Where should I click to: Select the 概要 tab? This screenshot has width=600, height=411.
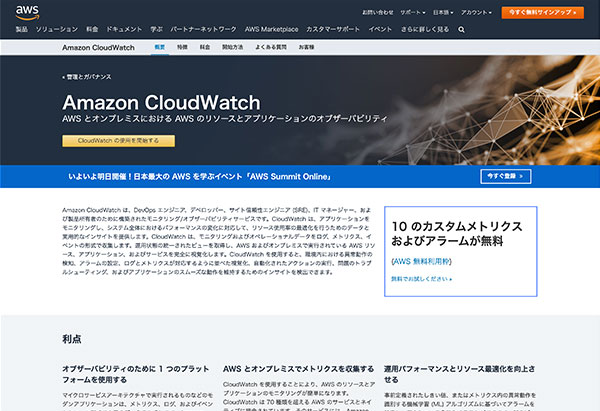160,47
